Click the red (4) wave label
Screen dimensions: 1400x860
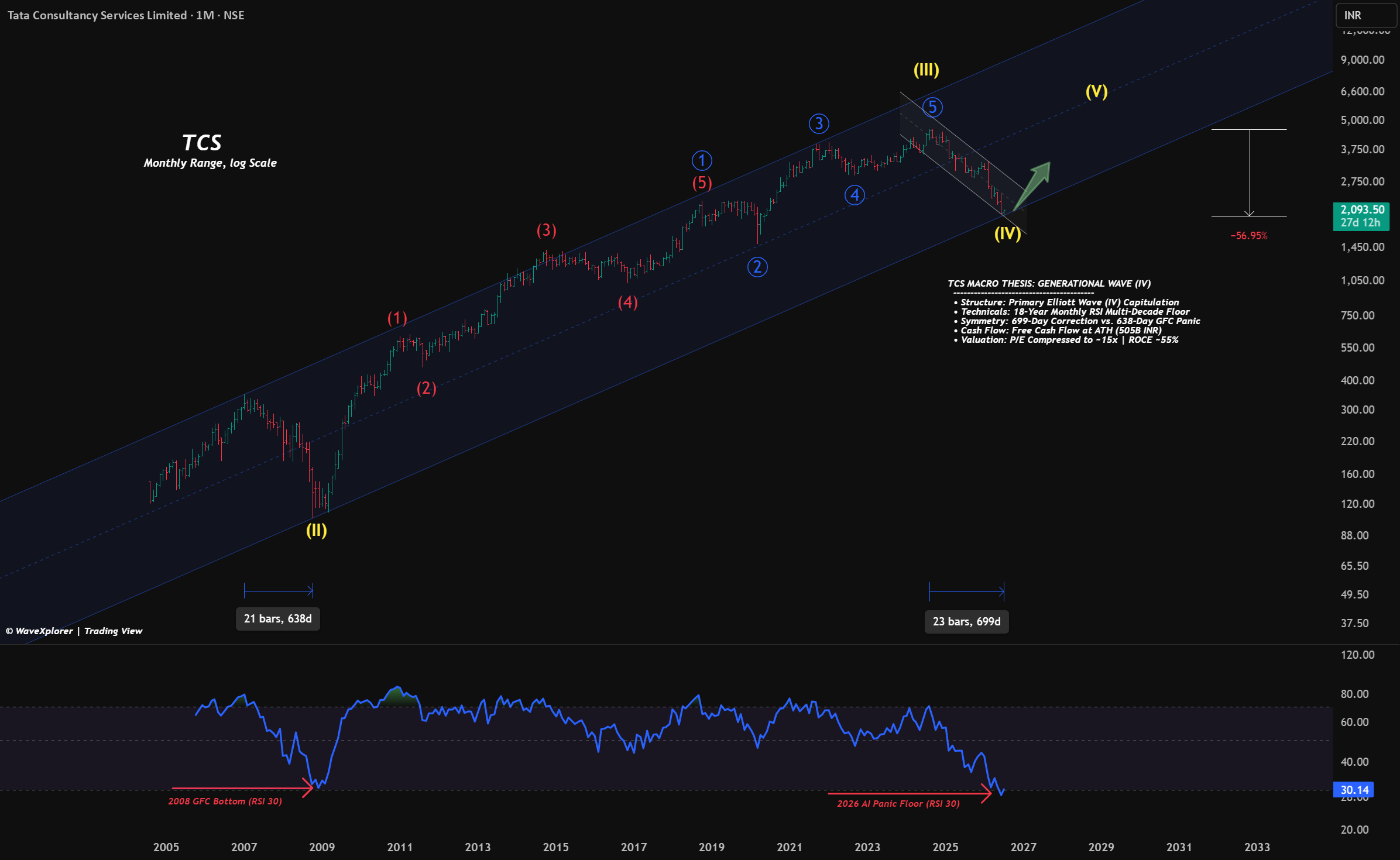coord(627,302)
